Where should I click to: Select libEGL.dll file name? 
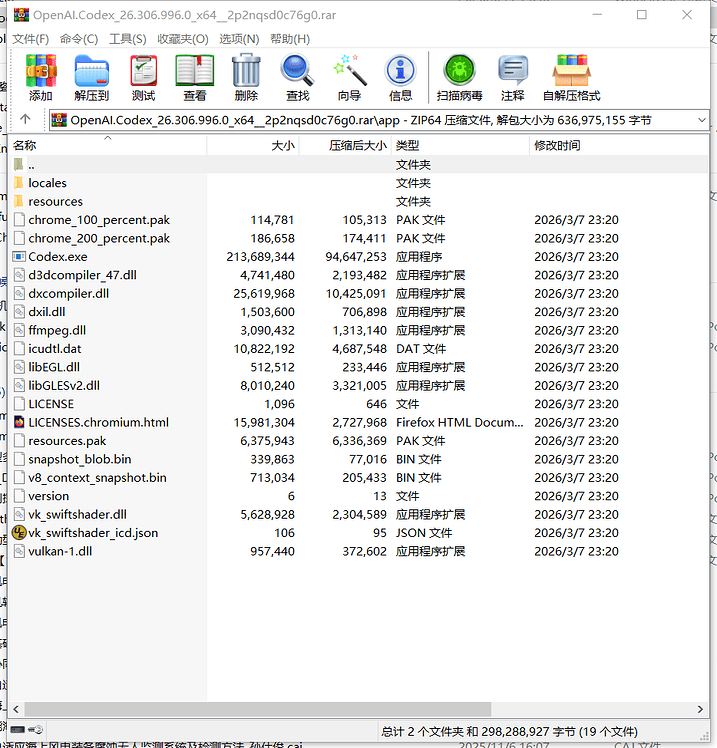tap(54, 367)
